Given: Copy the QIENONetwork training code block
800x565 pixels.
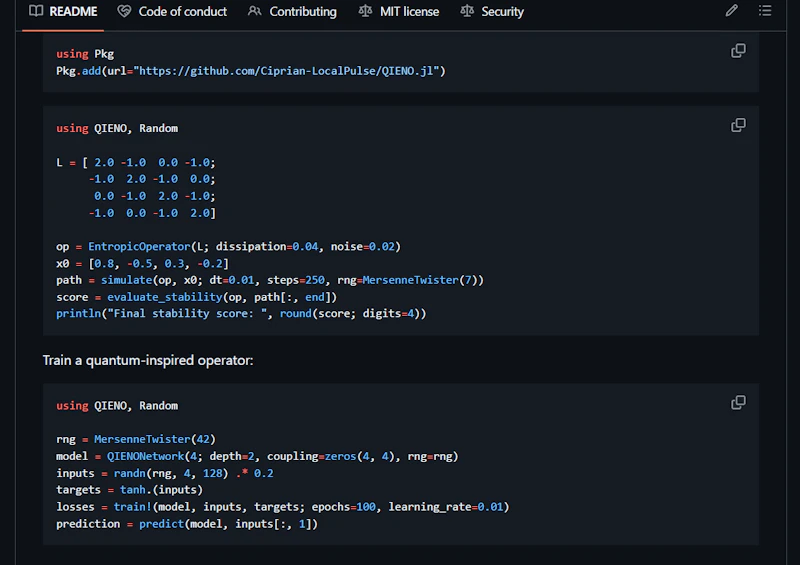Looking at the screenshot, I should (738, 403).
